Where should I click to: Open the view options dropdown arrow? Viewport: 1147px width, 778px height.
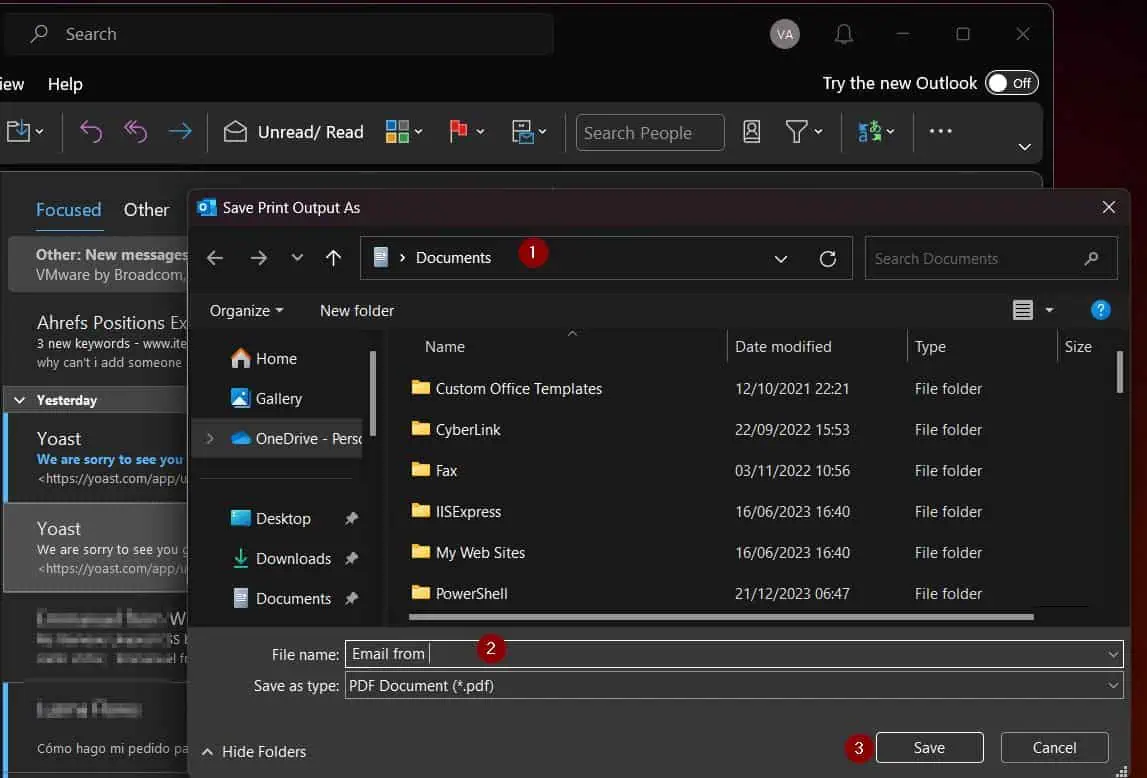(x=1049, y=310)
